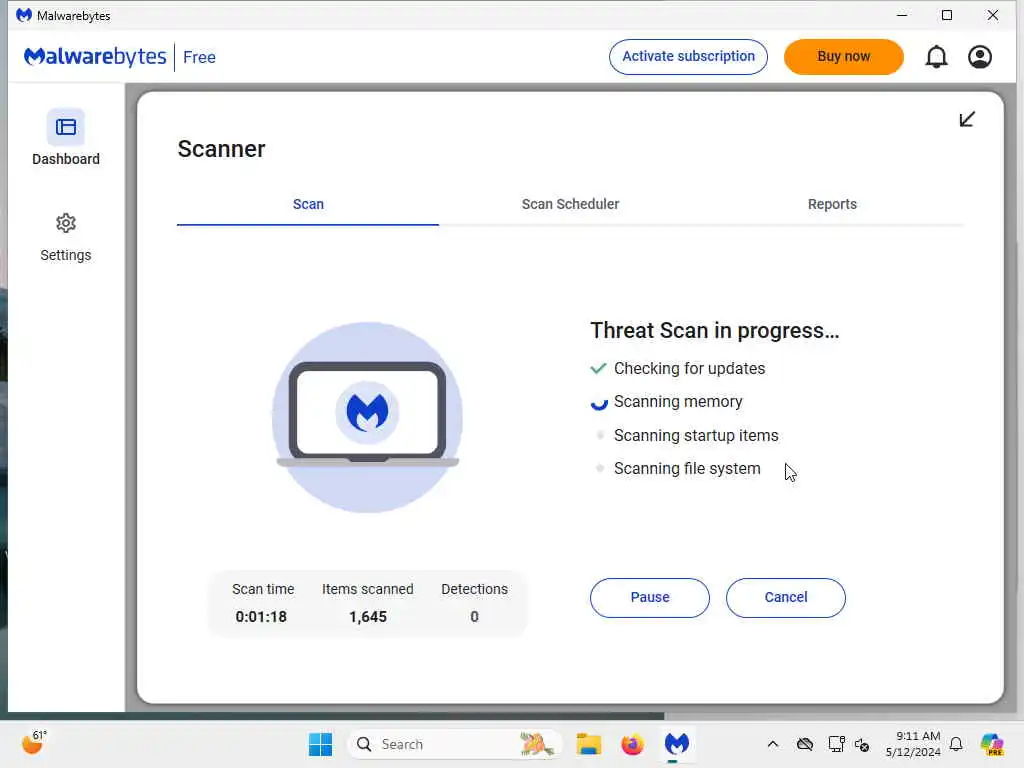
Task: Open the Settings gear in sidebar
Action: [65, 223]
